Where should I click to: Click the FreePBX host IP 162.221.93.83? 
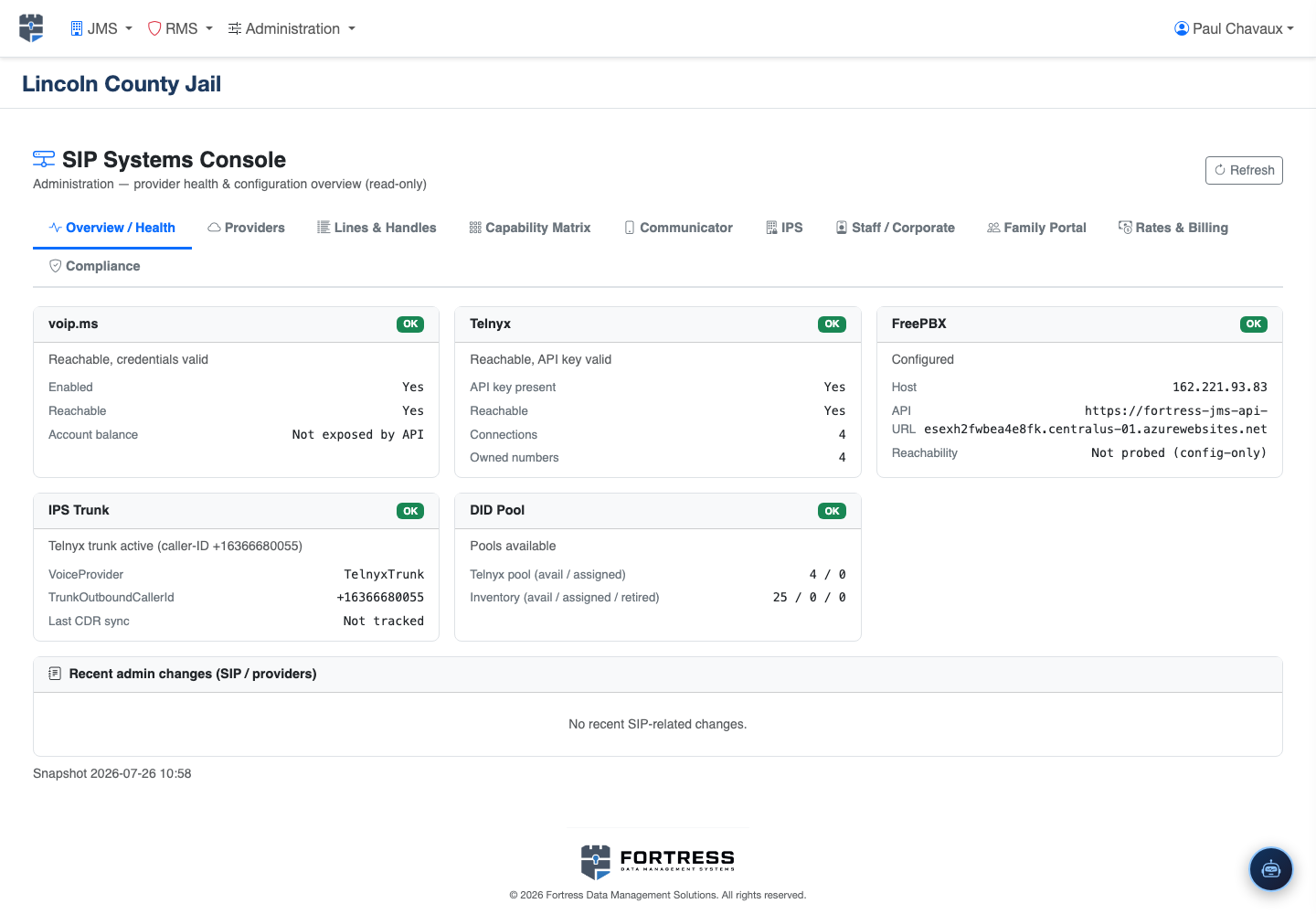coord(1220,388)
